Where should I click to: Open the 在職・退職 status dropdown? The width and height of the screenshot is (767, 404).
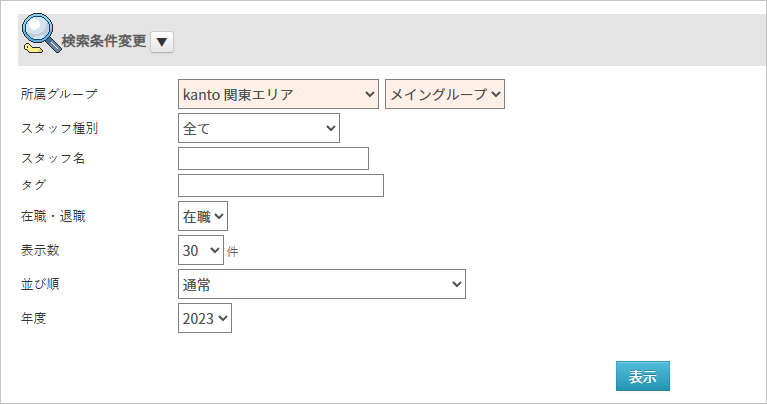(x=203, y=215)
